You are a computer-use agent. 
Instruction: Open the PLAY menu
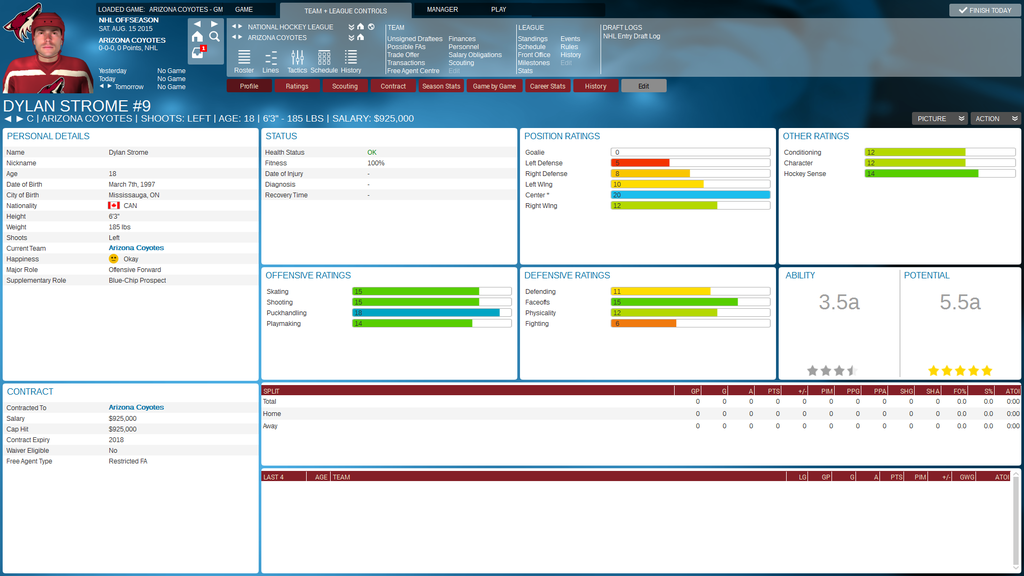click(x=498, y=10)
